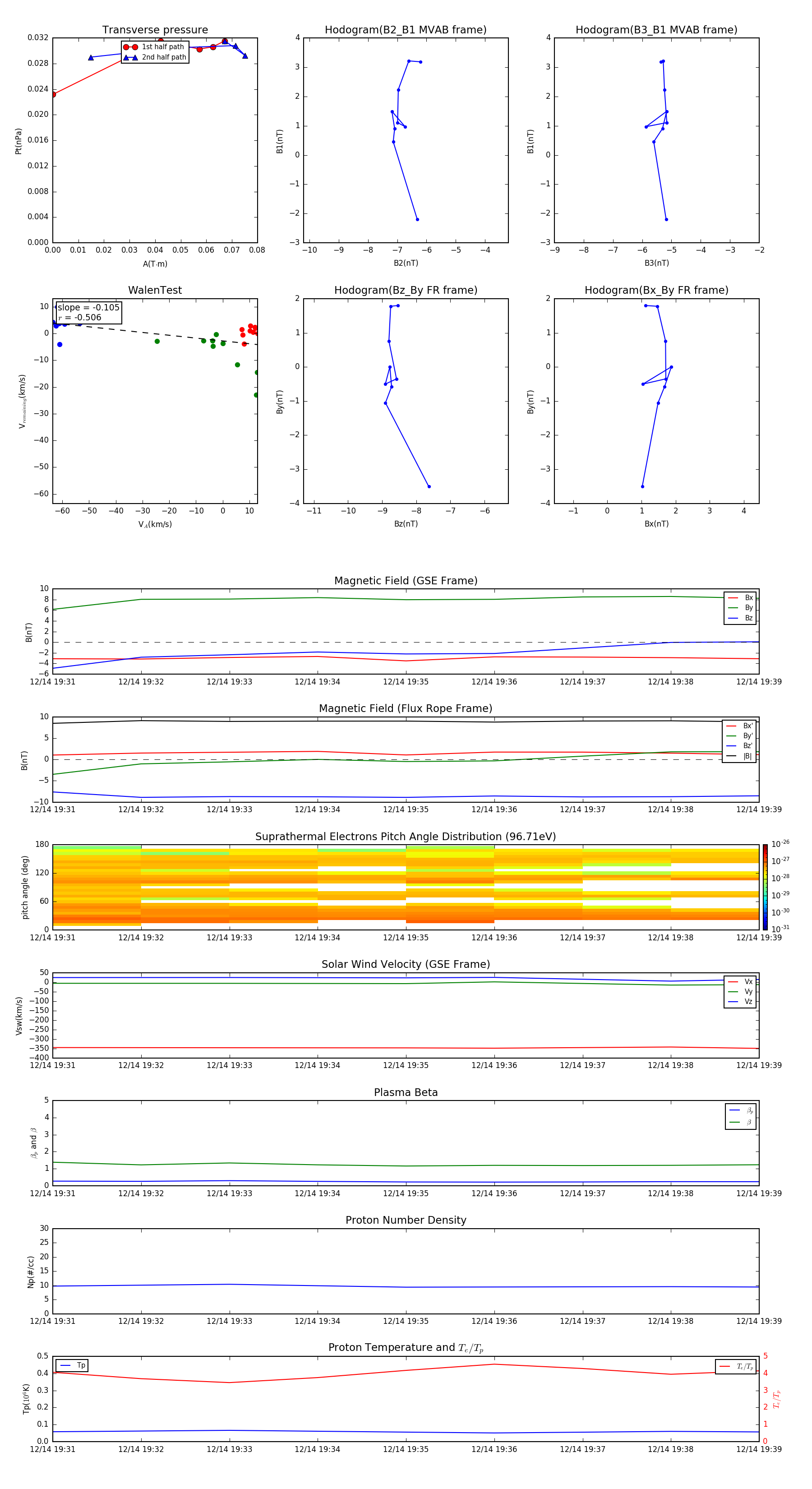Click "By'" in the Flux Rope legend

pyautogui.click(x=748, y=736)
